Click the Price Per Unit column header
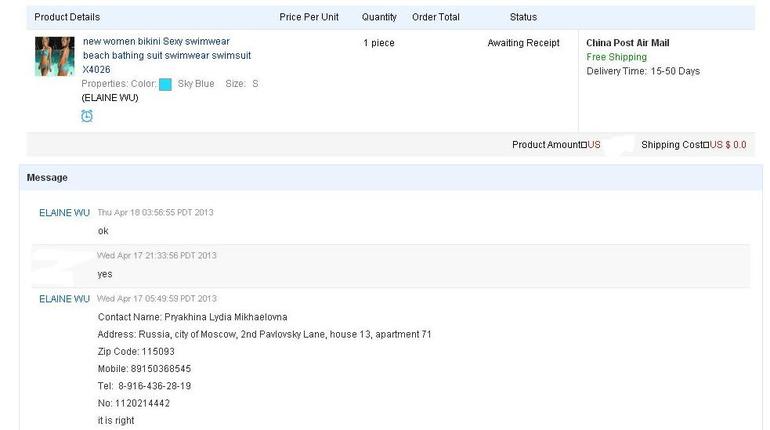The width and height of the screenshot is (770, 430). click(309, 17)
